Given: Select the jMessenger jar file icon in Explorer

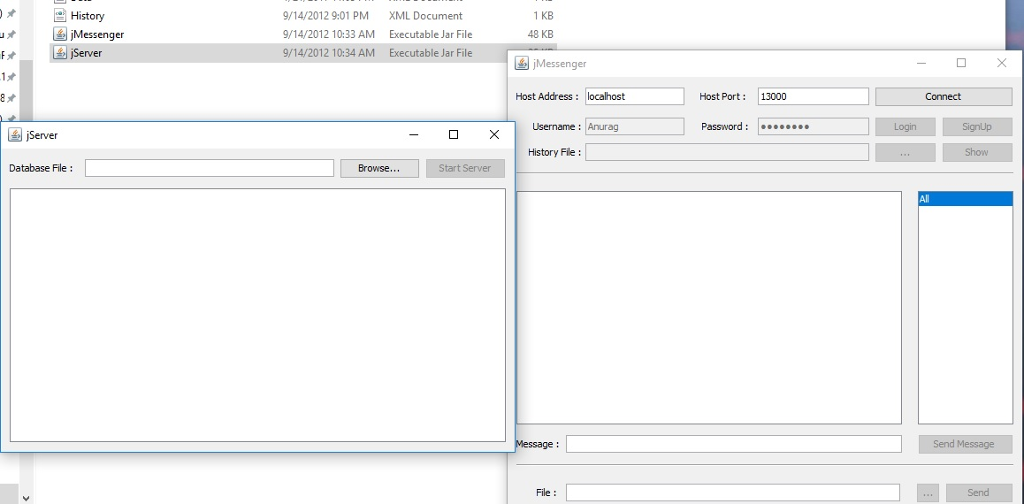Looking at the screenshot, I should coord(60,34).
